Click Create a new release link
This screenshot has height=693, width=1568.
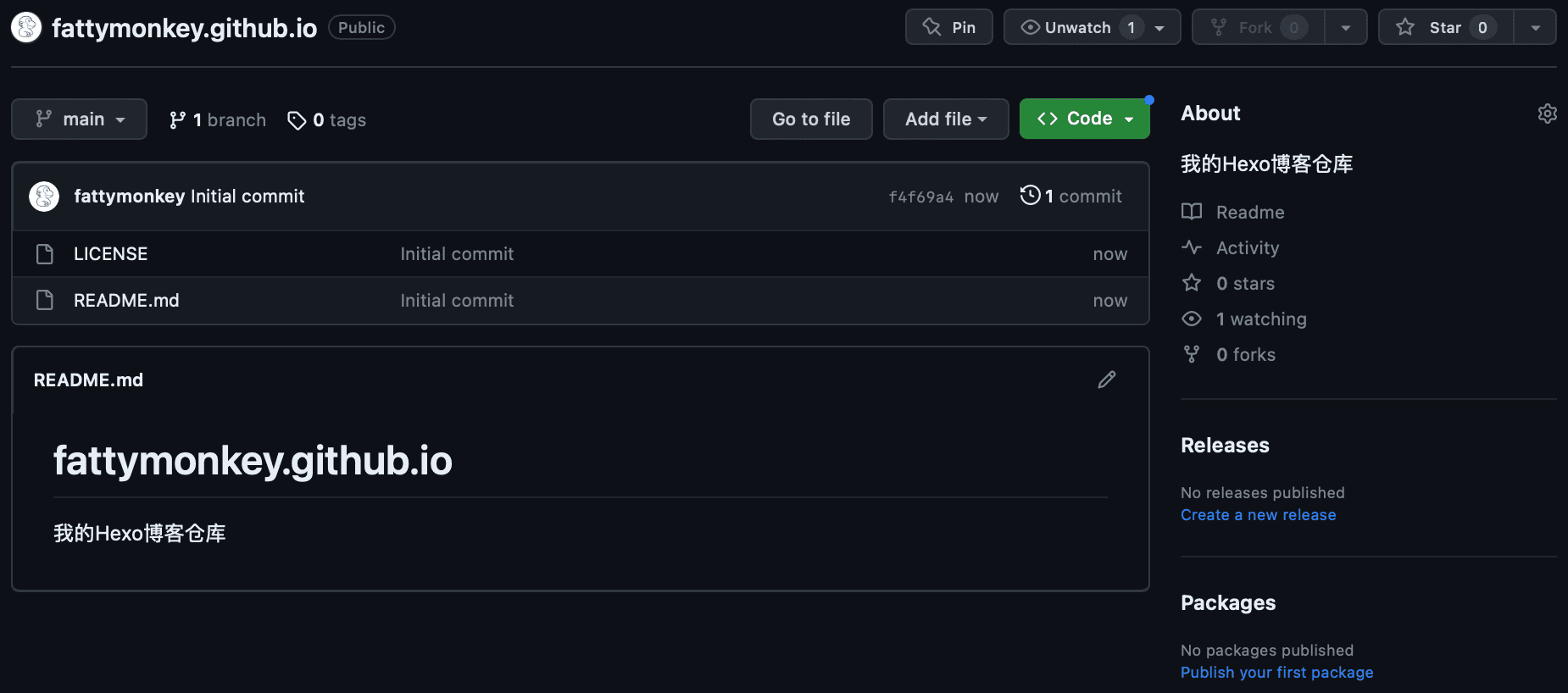tap(1259, 515)
